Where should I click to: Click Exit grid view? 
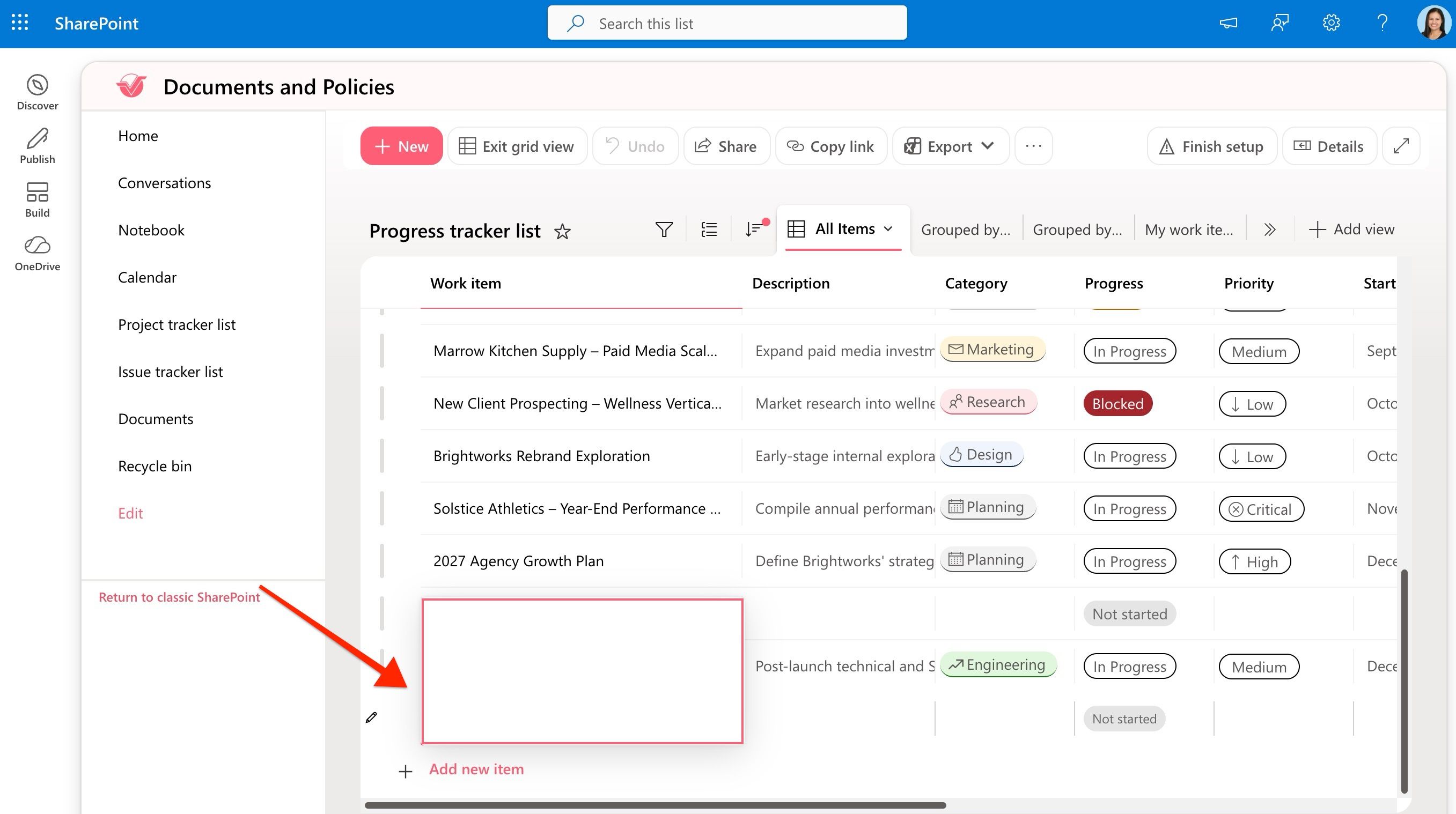point(517,146)
